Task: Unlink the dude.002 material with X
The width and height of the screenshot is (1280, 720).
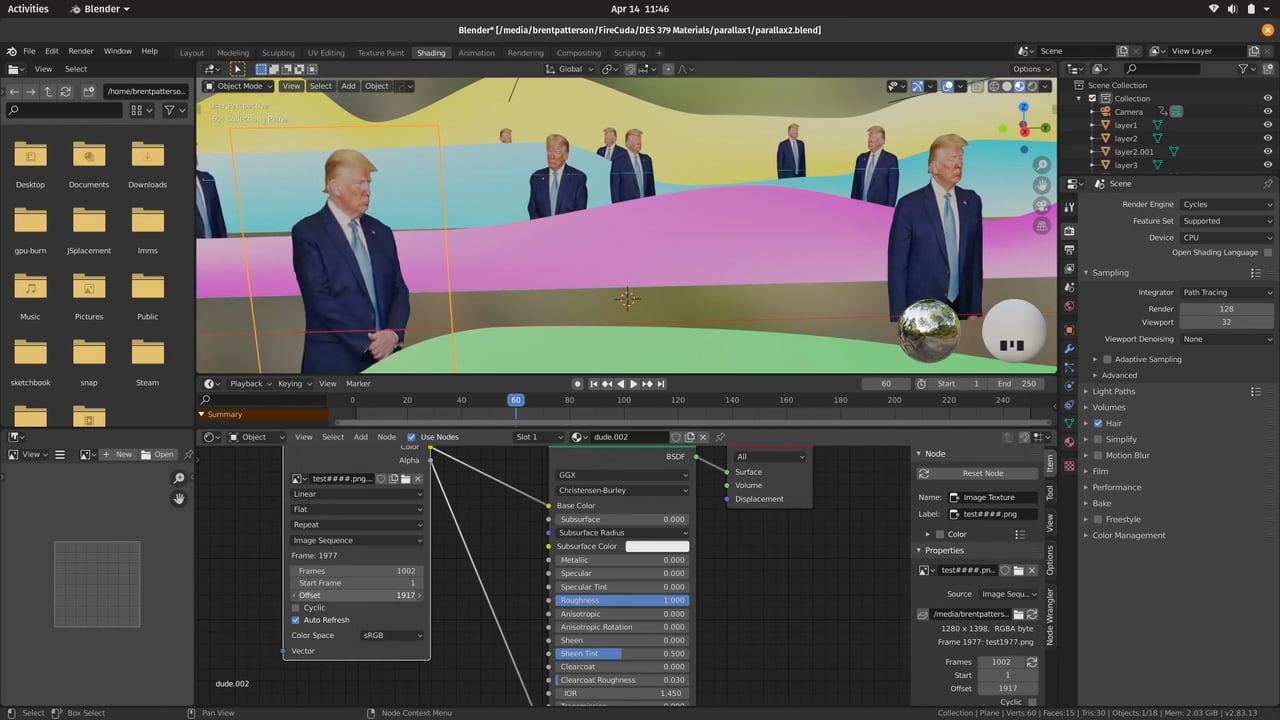Action: click(704, 437)
